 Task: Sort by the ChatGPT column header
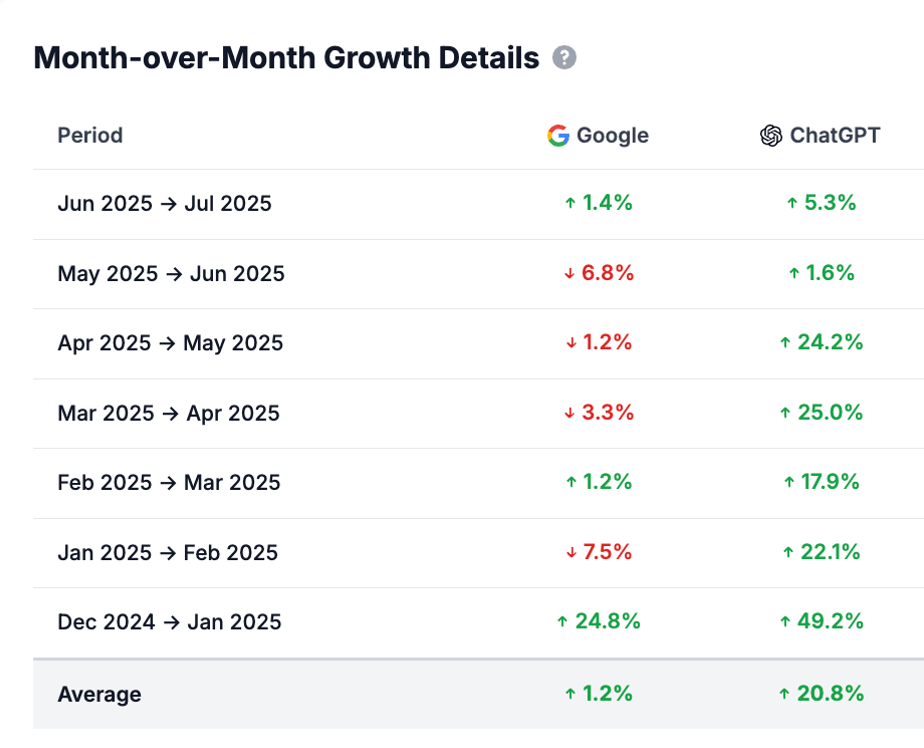(x=820, y=135)
